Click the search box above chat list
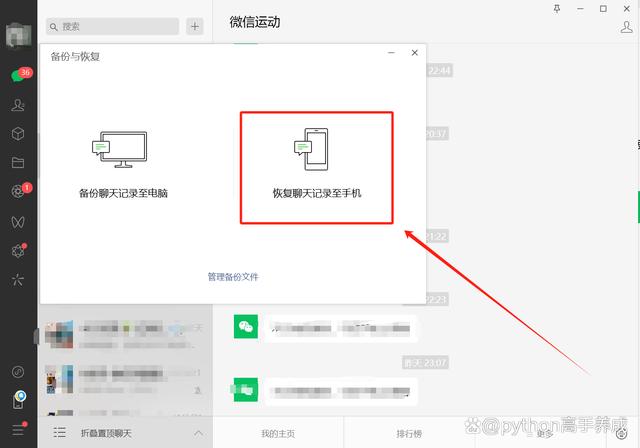Viewport: 640px width, 448px height. pos(112,27)
